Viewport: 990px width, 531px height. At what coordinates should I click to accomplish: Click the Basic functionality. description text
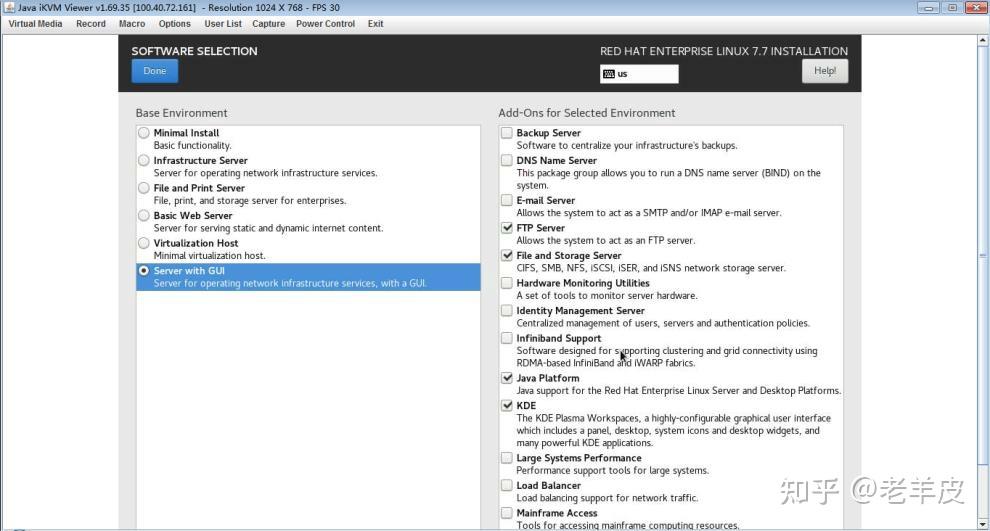tap(193, 145)
